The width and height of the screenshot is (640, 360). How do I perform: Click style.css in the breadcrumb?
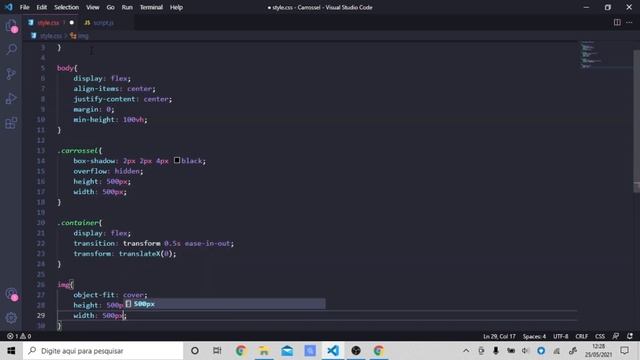click(51, 36)
